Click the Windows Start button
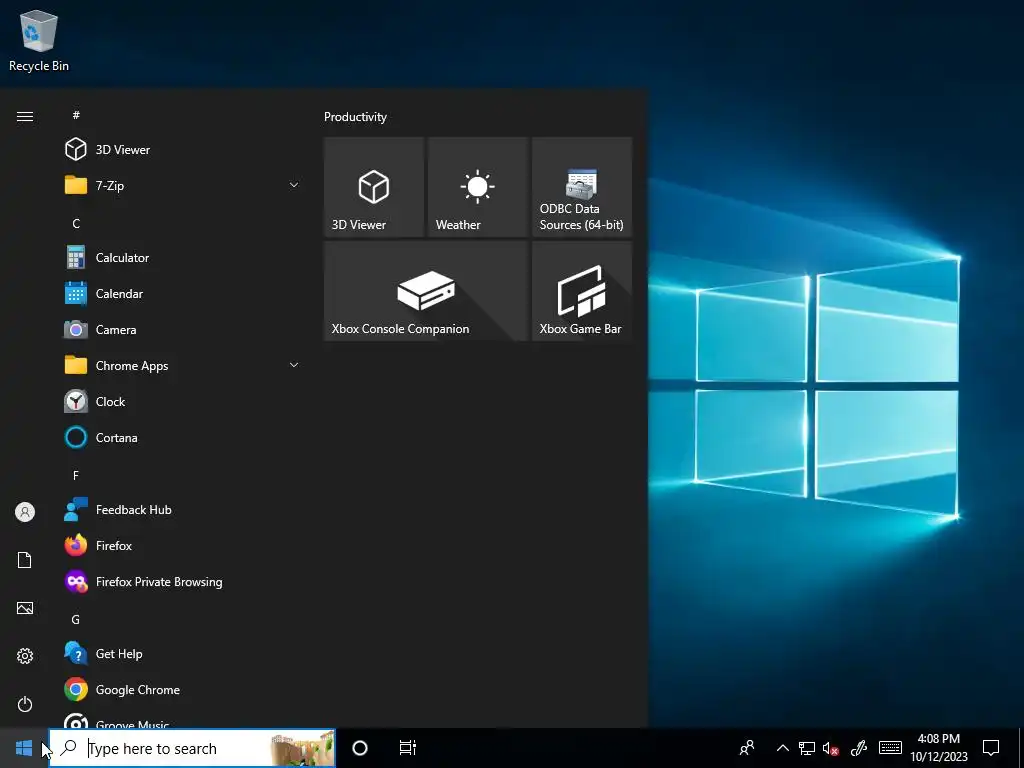This screenshot has height=768, width=1024. coord(24,748)
